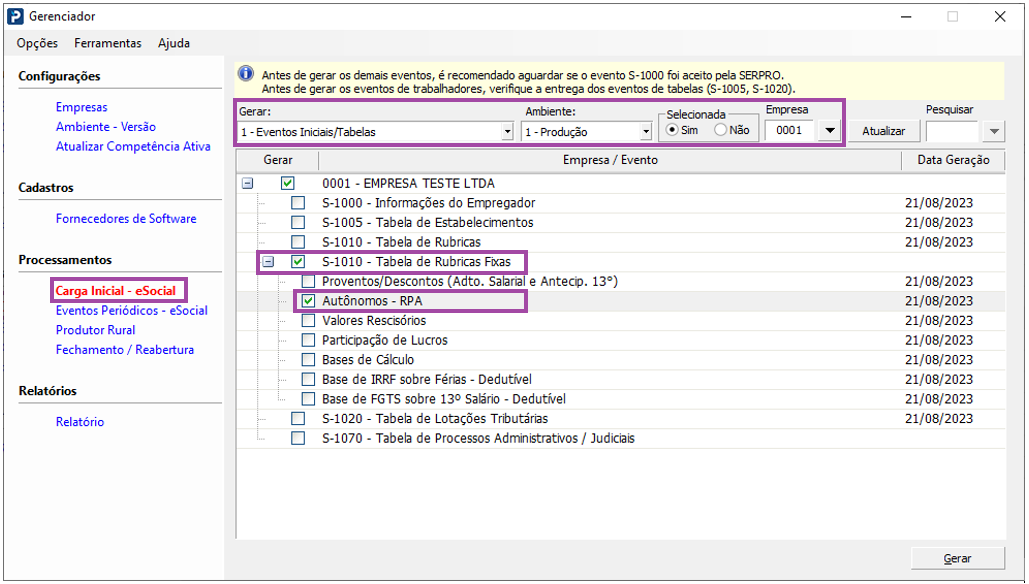Check the Participação de Lucros checkbox
The height and width of the screenshot is (584, 1029).
click(308, 341)
